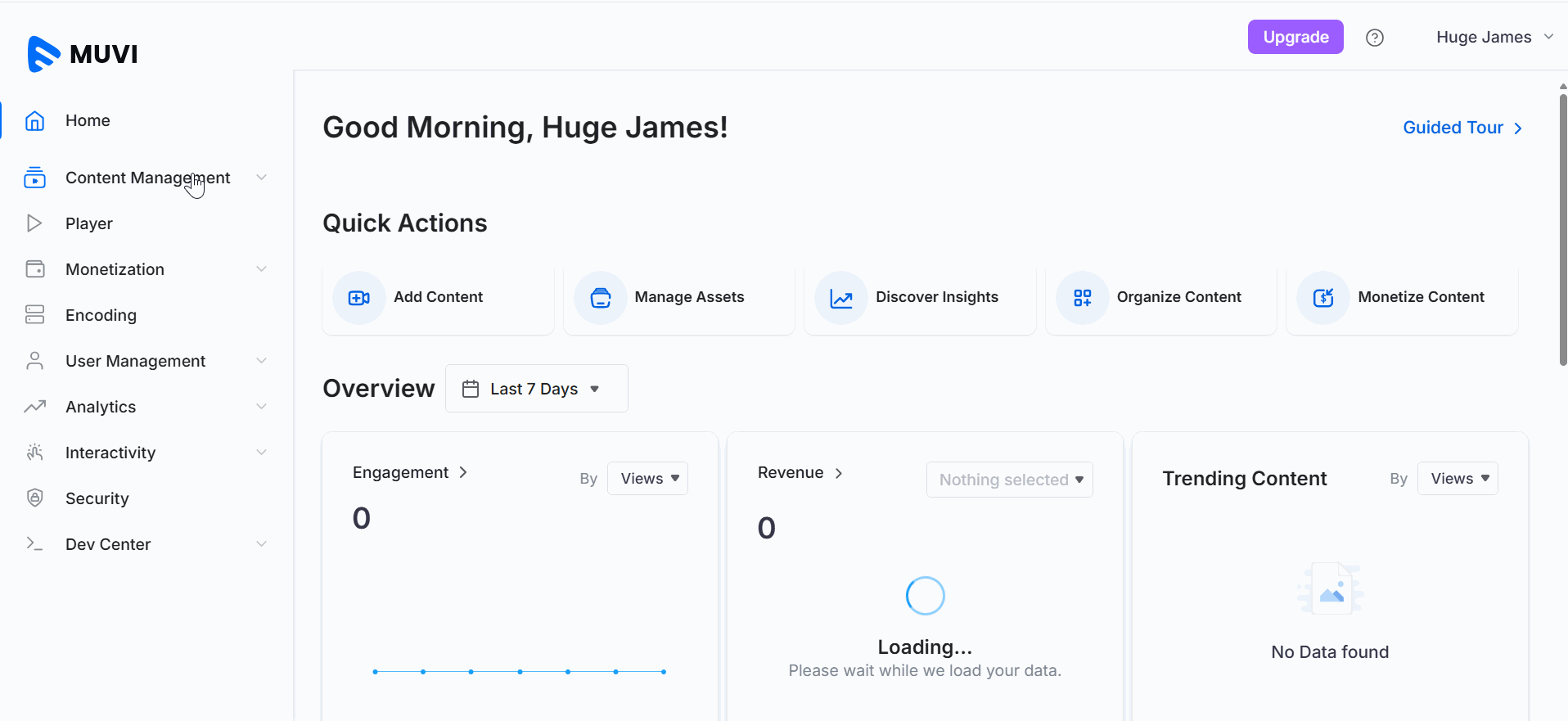The image size is (1568, 721).
Task: Select Home in the sidebar
Action: pos(88,120)
